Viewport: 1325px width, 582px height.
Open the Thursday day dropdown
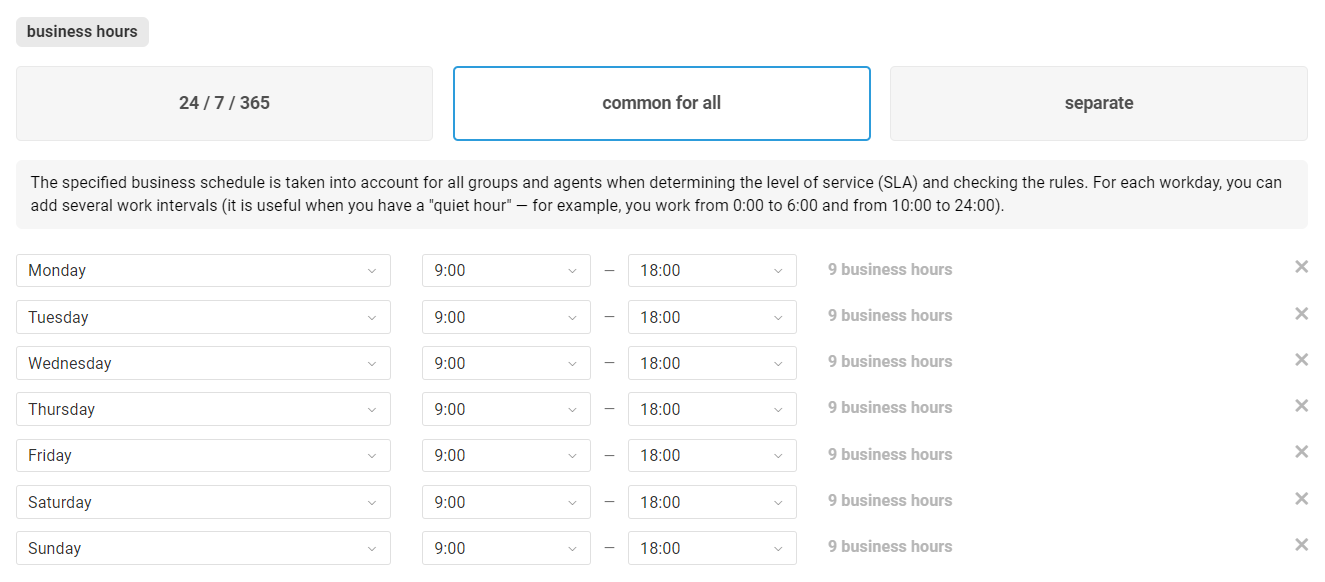(x=203, y=409)
